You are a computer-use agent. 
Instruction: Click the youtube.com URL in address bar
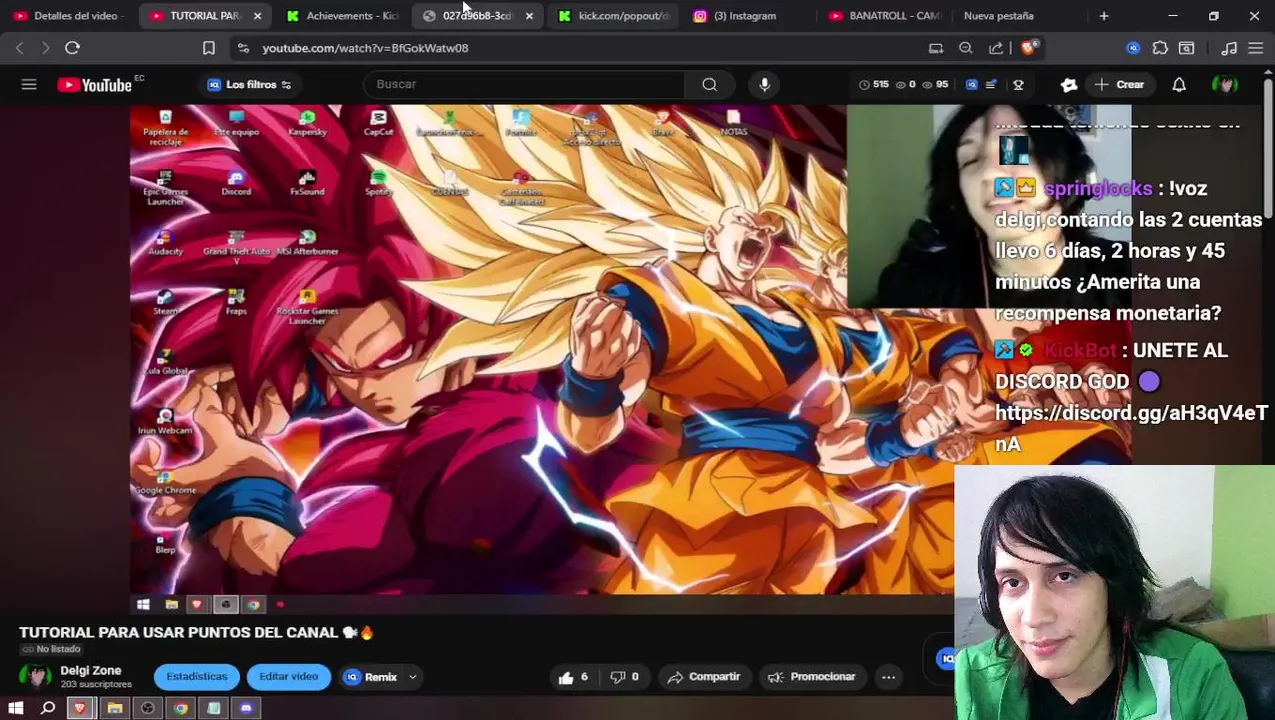365,48
